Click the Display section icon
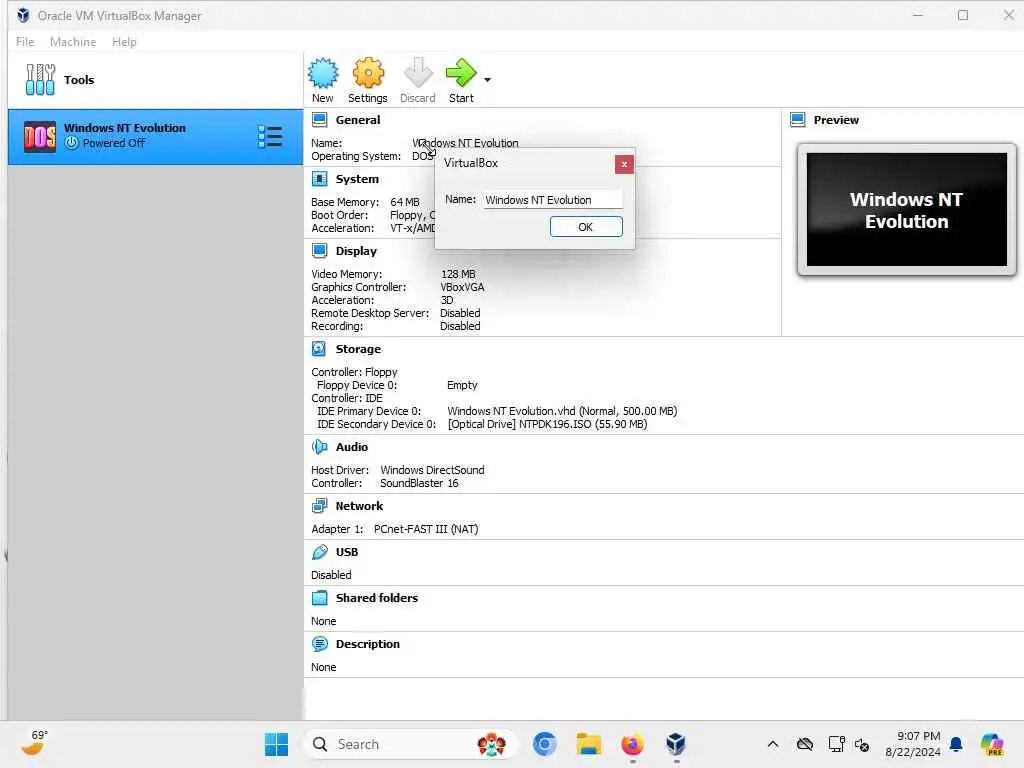1024x768 pixels. (x=319, y=251)
